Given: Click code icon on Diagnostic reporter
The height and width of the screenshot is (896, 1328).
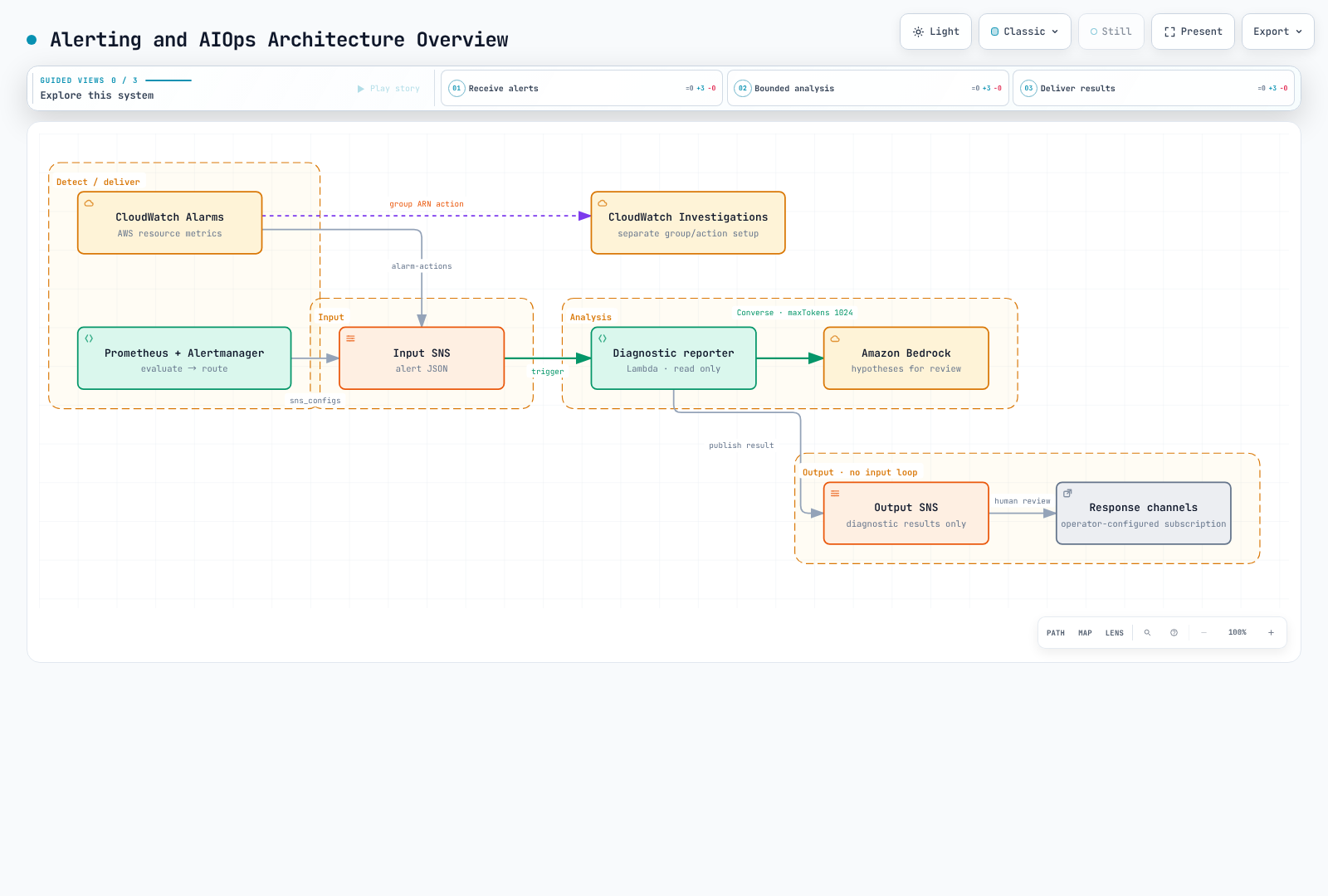Looking at the screenshot, I should click(x=603, y=338).
